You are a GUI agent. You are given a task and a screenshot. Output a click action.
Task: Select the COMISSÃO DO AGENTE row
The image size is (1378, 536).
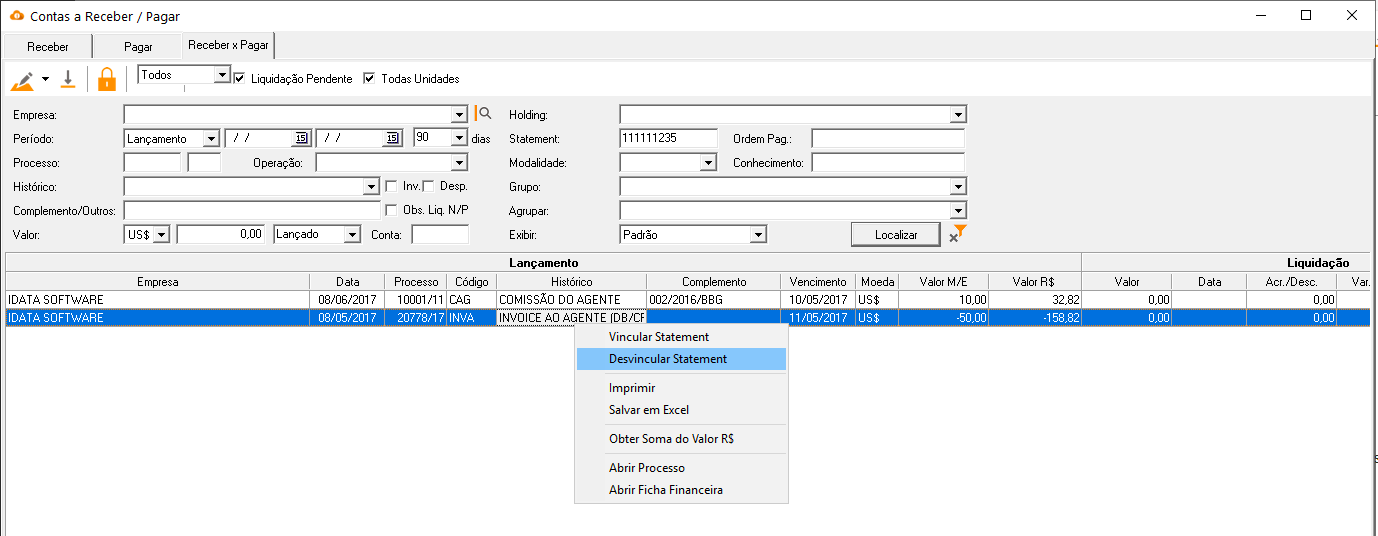(x=688, y=299)
